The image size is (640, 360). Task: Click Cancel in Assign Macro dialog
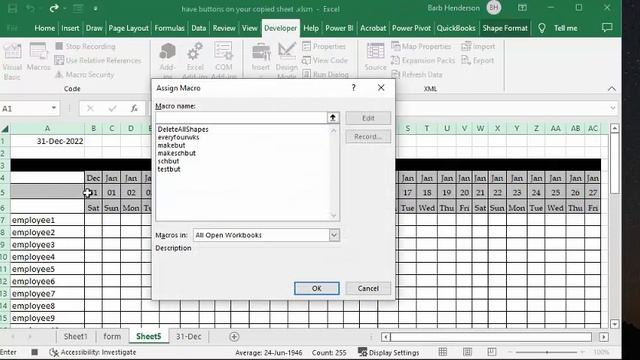click(368, 288)
